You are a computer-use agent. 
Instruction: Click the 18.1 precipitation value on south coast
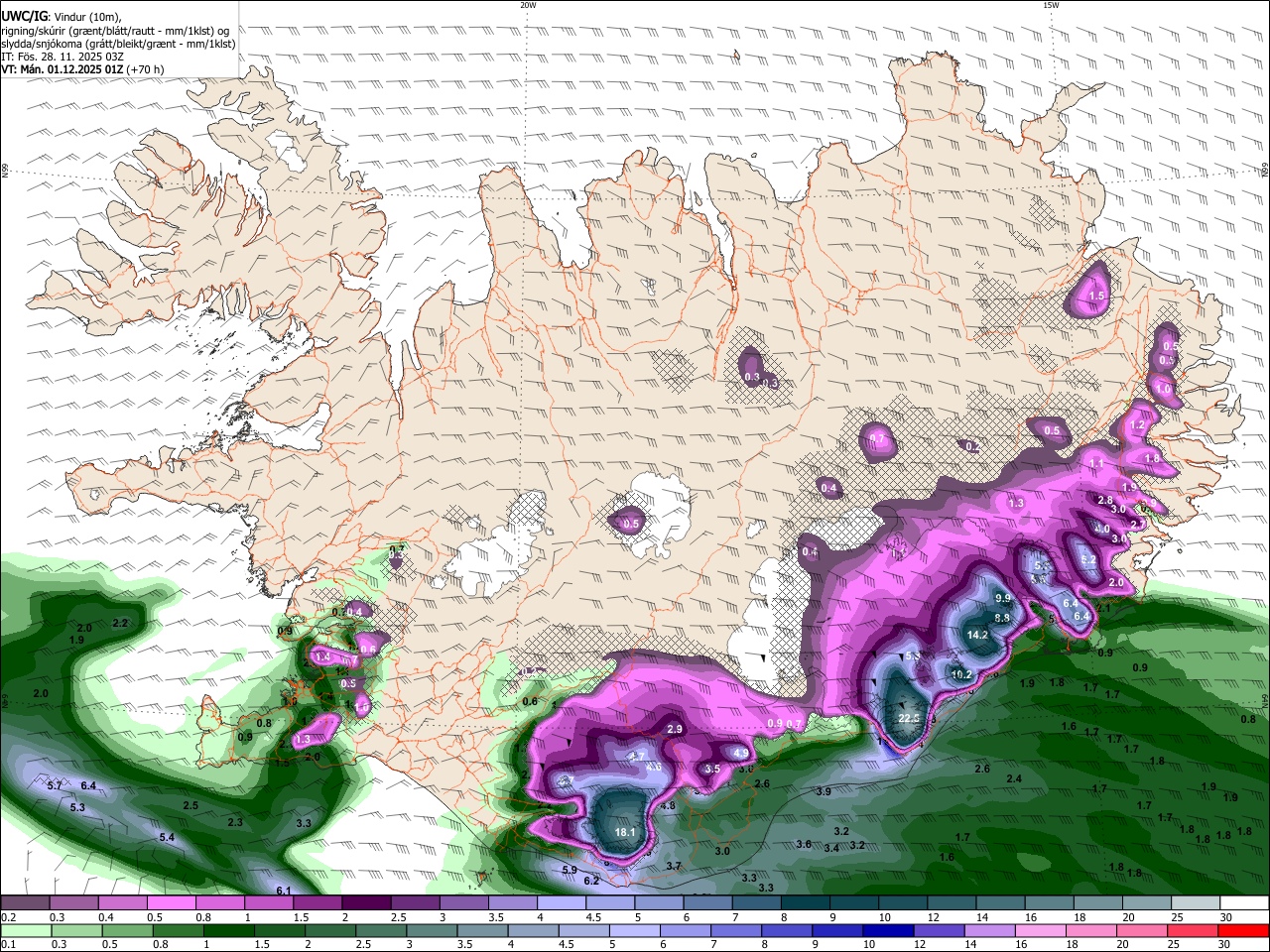[x=625, y=832]
